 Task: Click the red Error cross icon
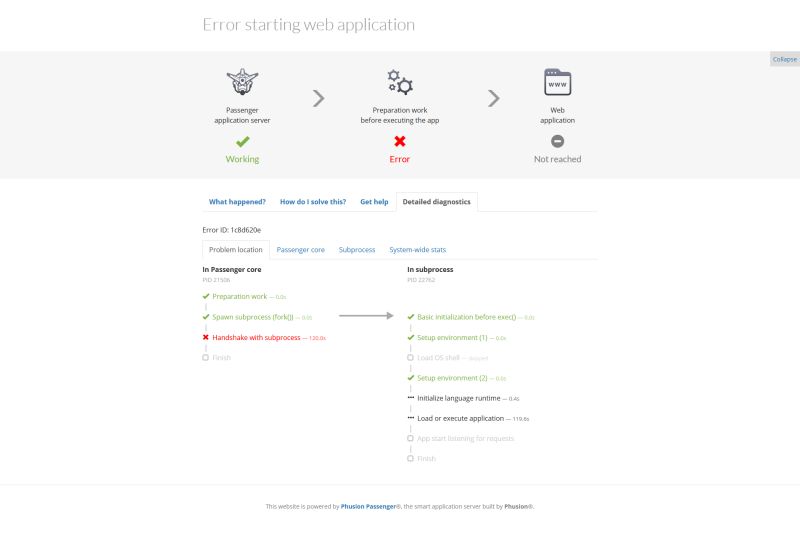coord(399,141)
